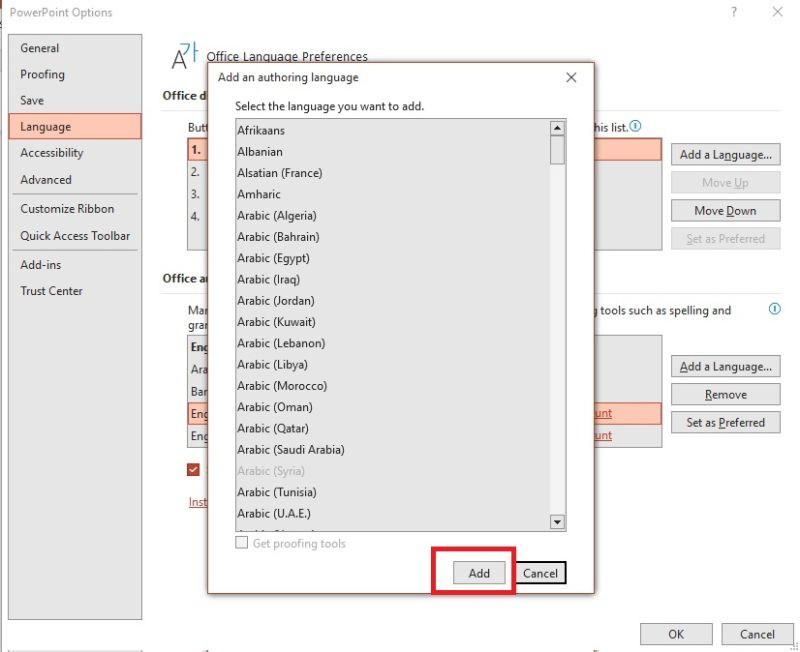Click the Help question mark icon
This screenshot has height=652, width=800.
pos(735,12)
